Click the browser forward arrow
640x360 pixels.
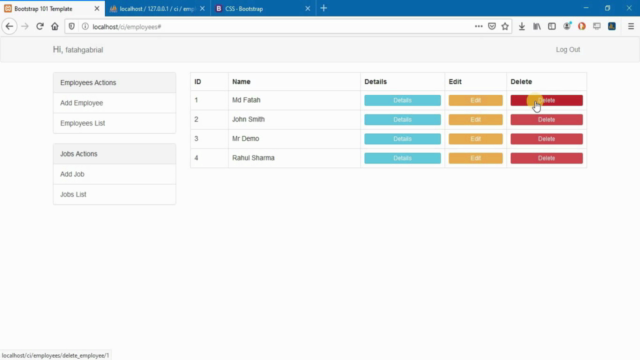click(x=25, y=27)
